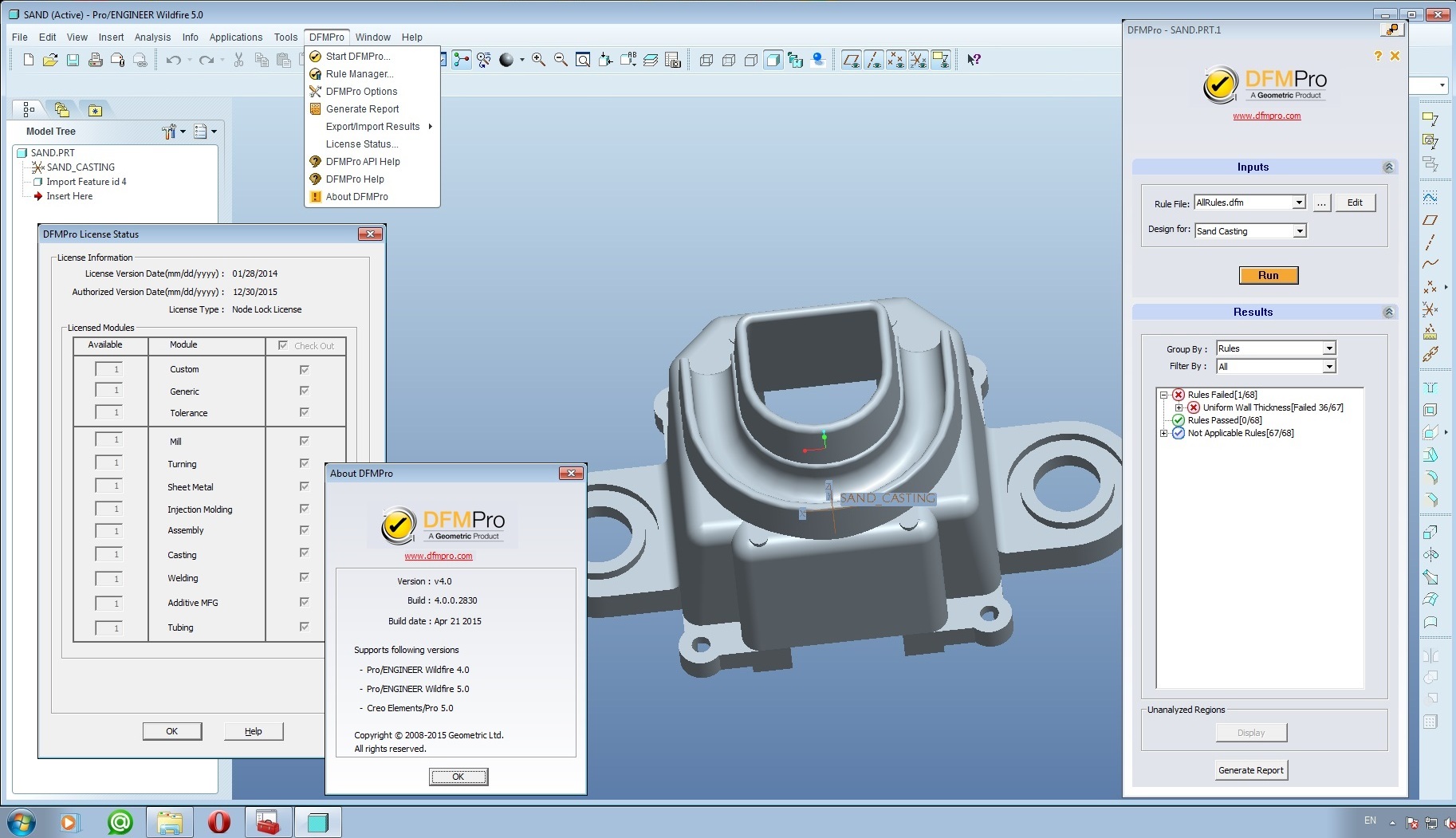The image size is (1456, 838).
Task: Save the model using the disk icon
Action: [73, 60]
